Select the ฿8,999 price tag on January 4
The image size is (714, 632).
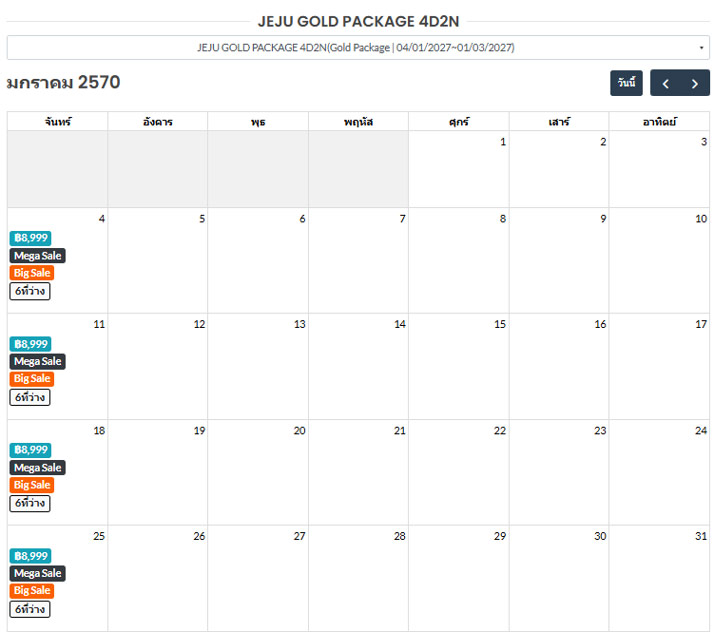pyautogui.click(x=31, y=238)
